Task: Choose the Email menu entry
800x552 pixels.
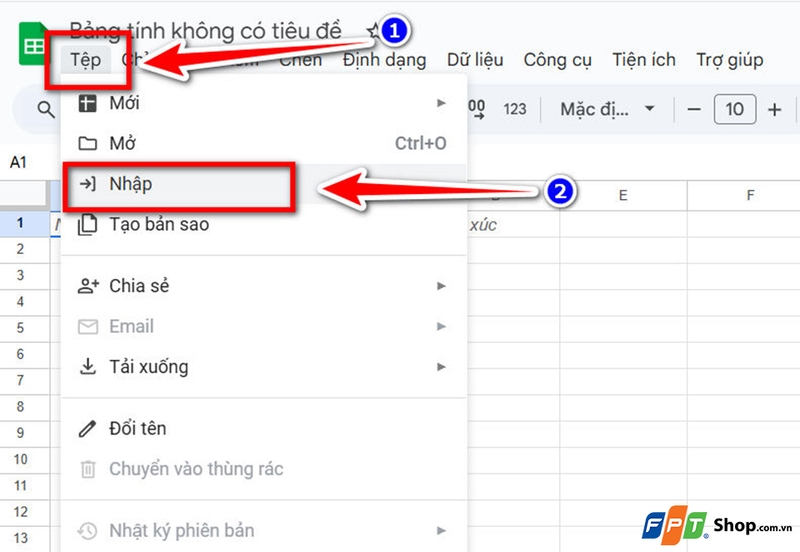Action: pyautogui.click(x=263, y=327)
